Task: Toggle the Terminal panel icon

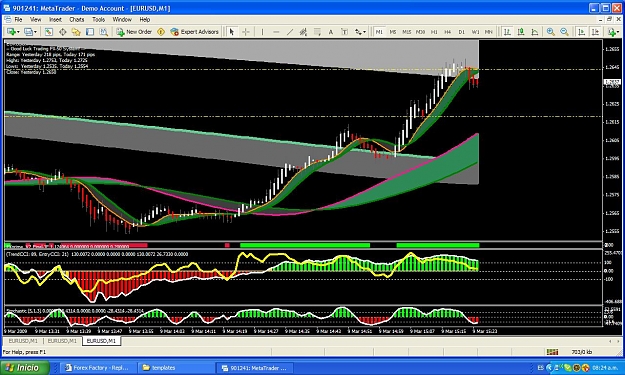Action: click(x=90, y=32)
